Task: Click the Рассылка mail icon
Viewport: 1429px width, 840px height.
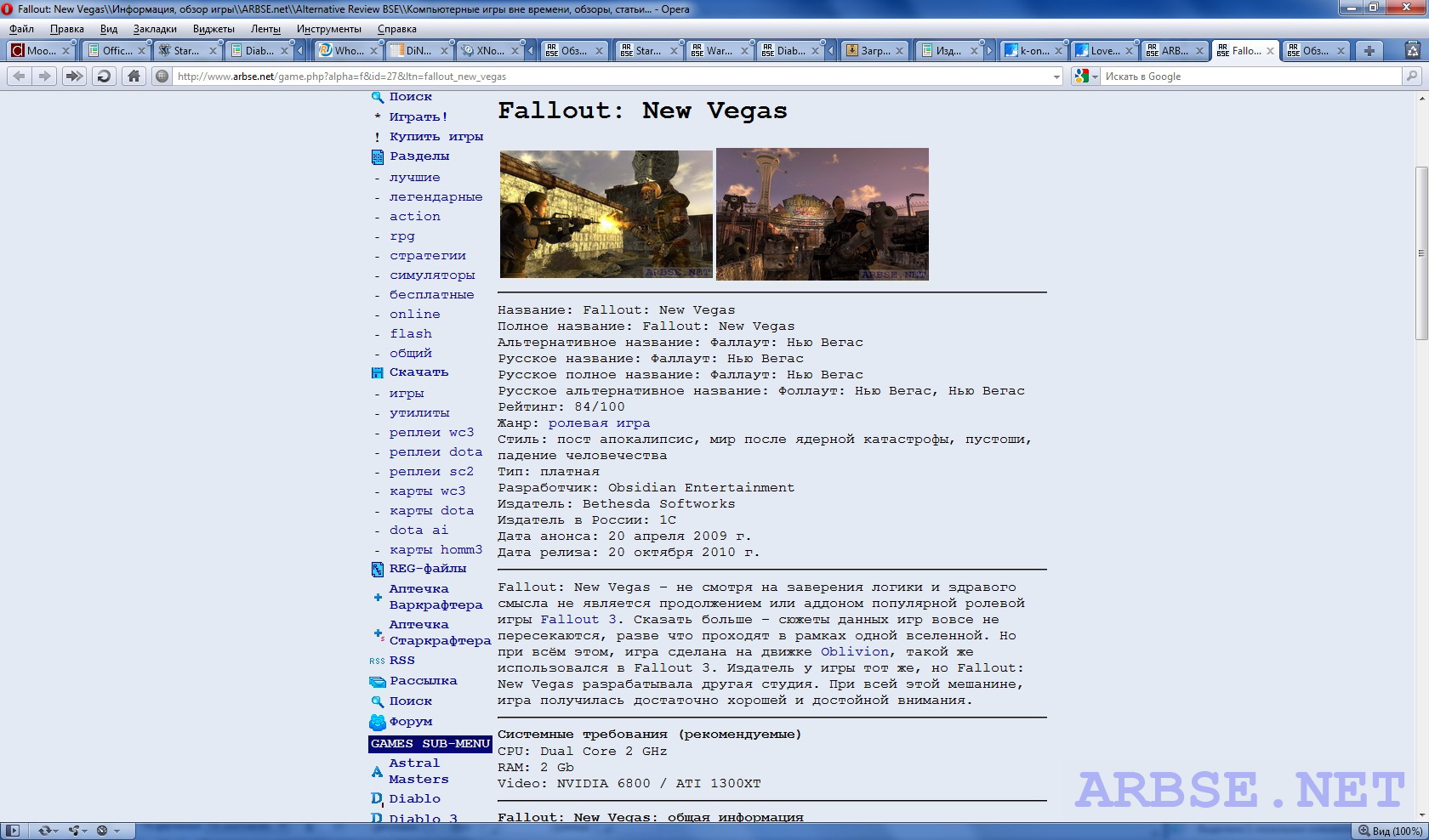Action: pyautogui.click(x=378, y=682)
